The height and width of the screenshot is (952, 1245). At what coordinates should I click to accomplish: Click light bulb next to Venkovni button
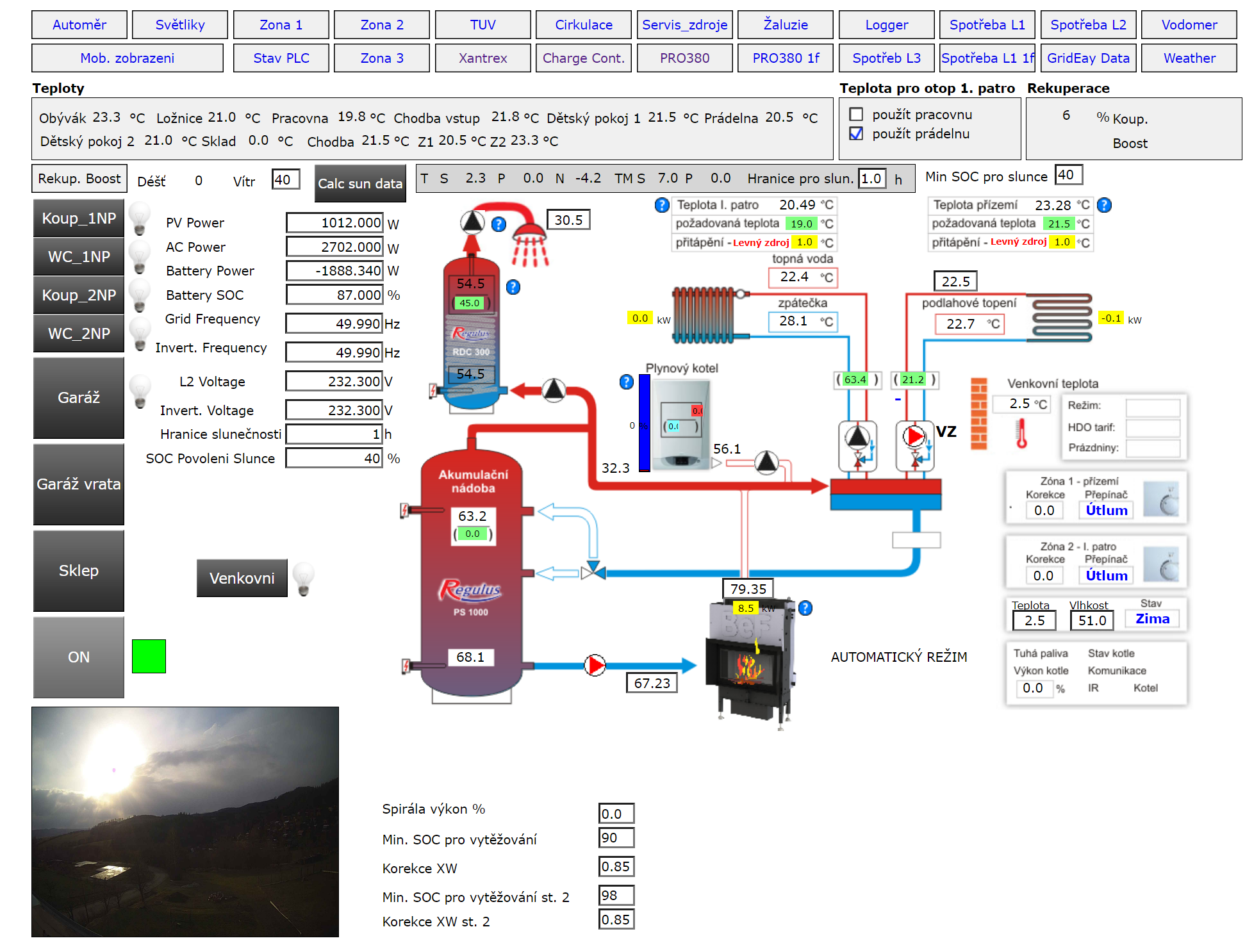click(x=303, y=577)
